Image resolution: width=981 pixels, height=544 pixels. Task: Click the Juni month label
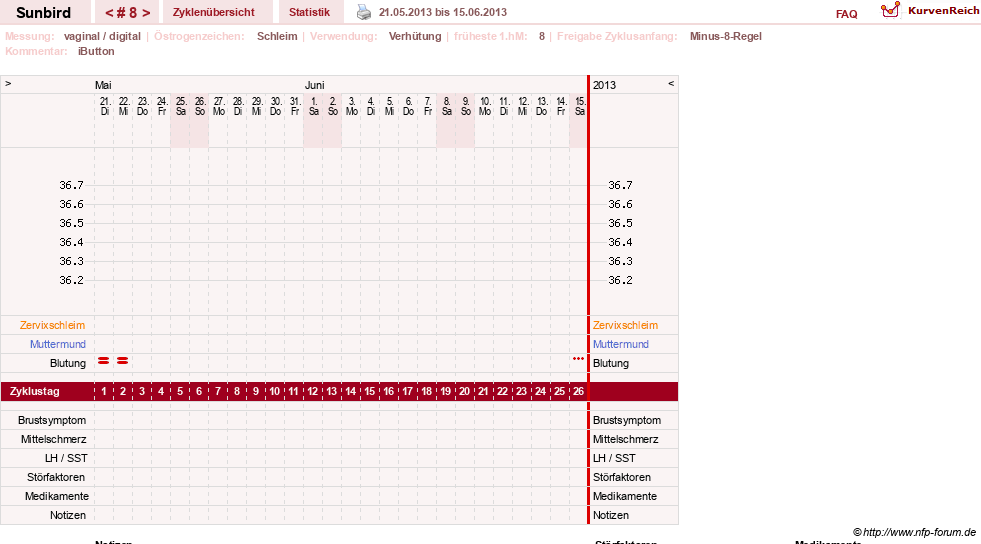click(x=315, y=85)
